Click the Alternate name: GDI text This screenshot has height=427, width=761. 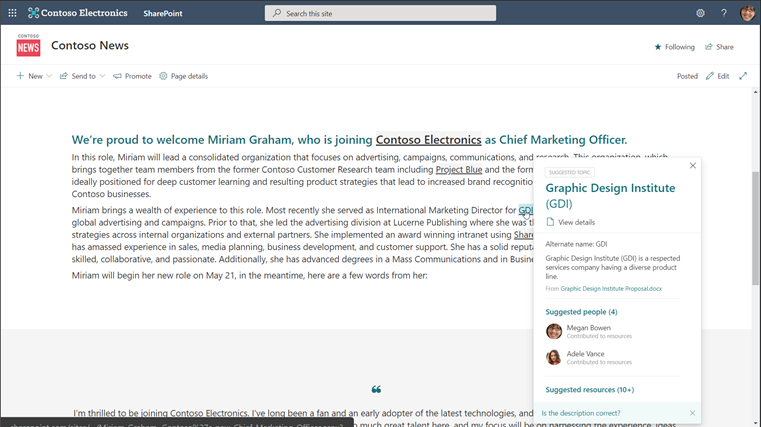click(x=576, y=244)
